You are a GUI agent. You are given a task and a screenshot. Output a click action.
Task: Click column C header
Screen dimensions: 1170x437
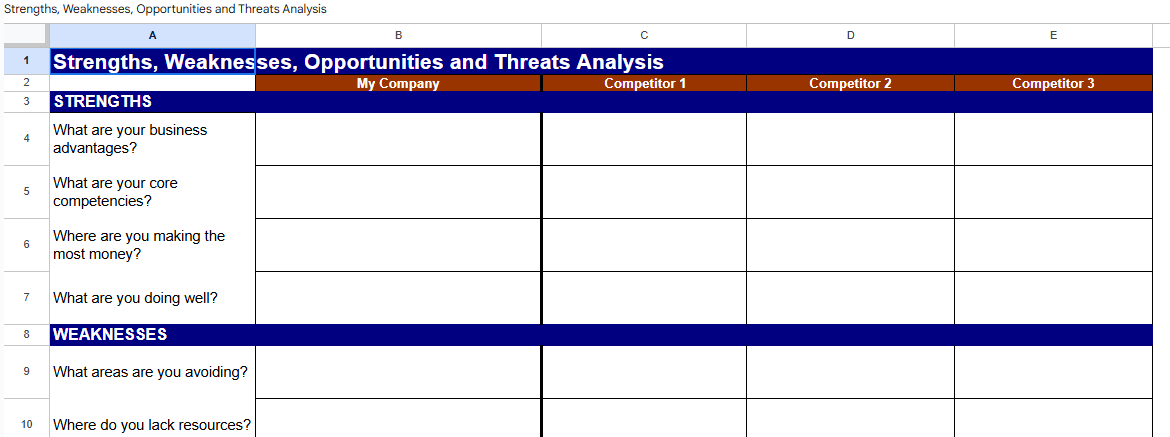644,35
